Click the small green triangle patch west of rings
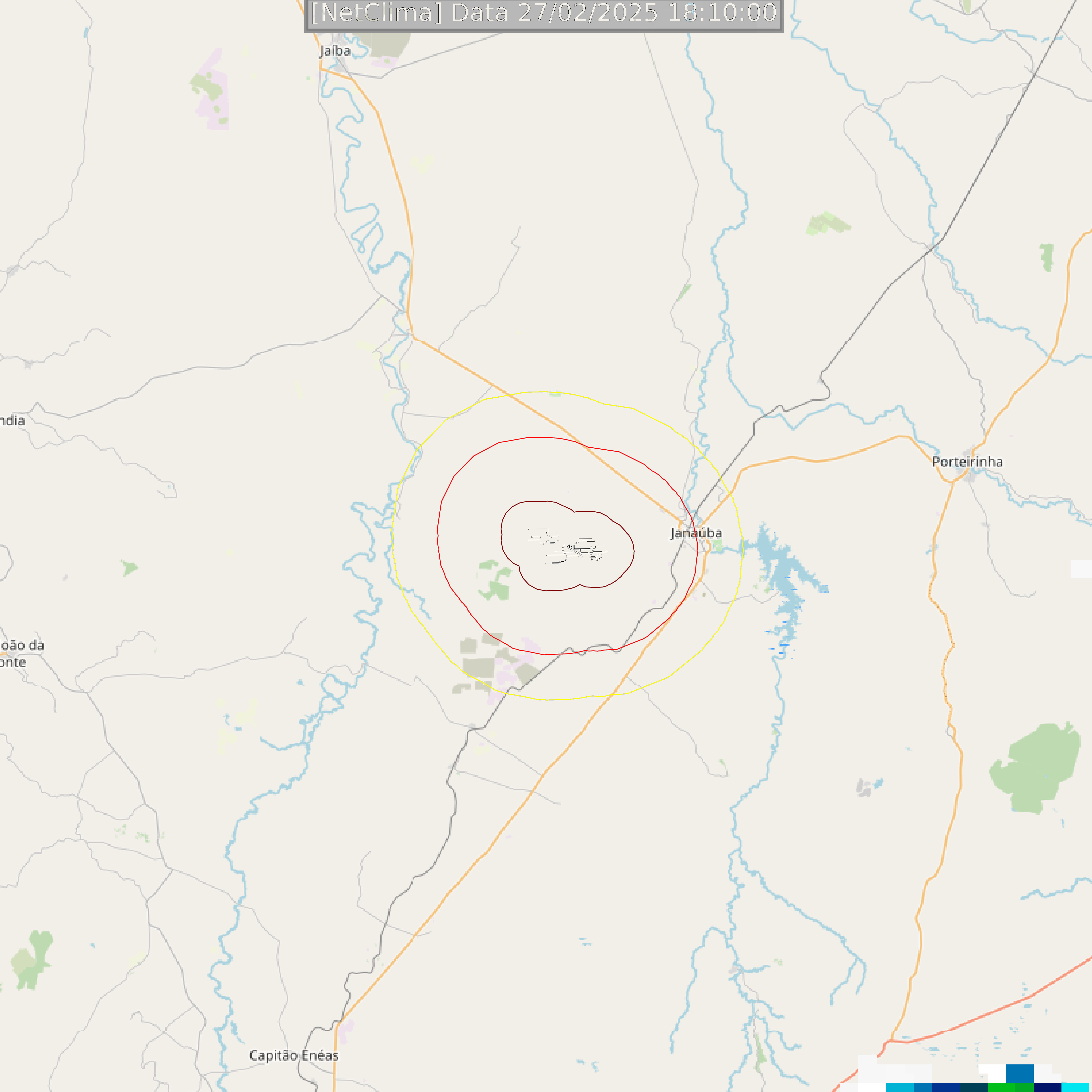This screenshot has height=1092, width=1092. click(129, 568)
